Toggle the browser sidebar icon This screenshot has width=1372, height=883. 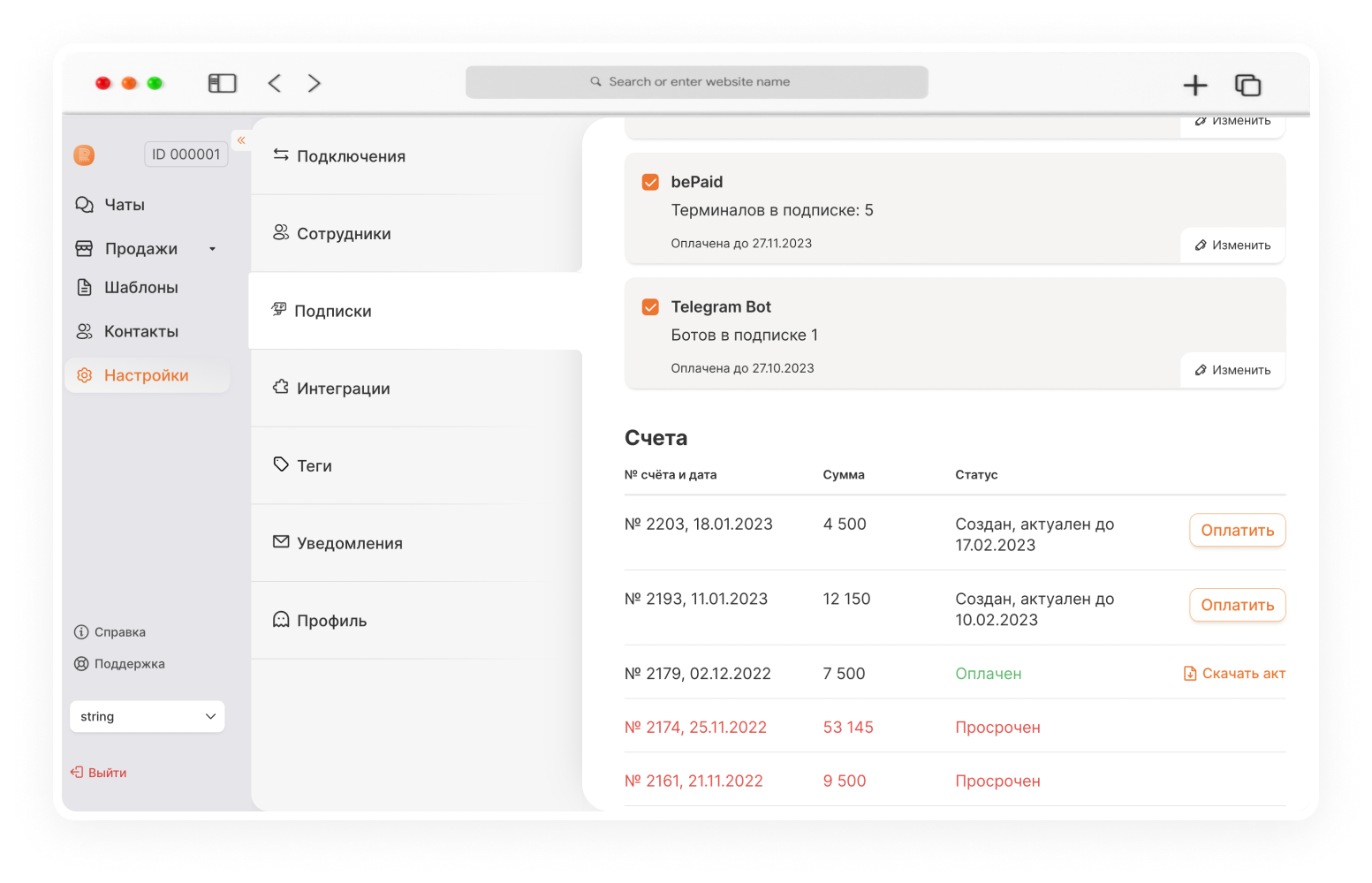coord(222,83)
